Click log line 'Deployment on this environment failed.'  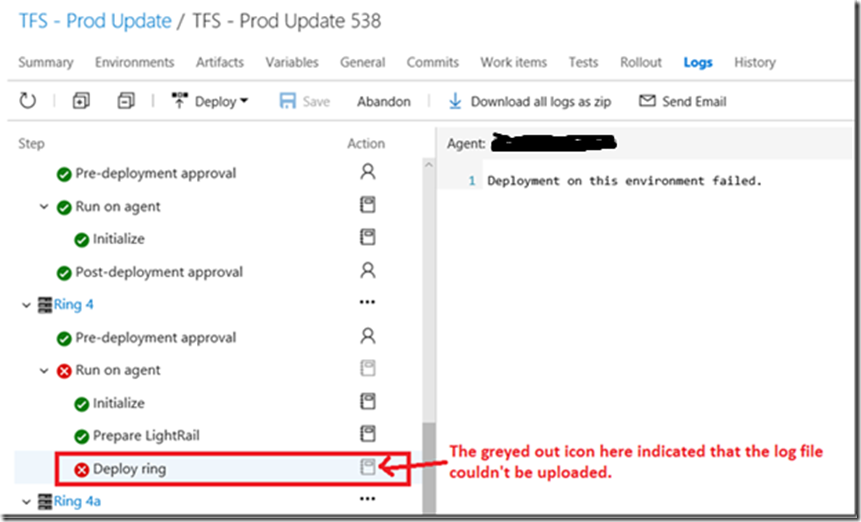pos(624,181)
